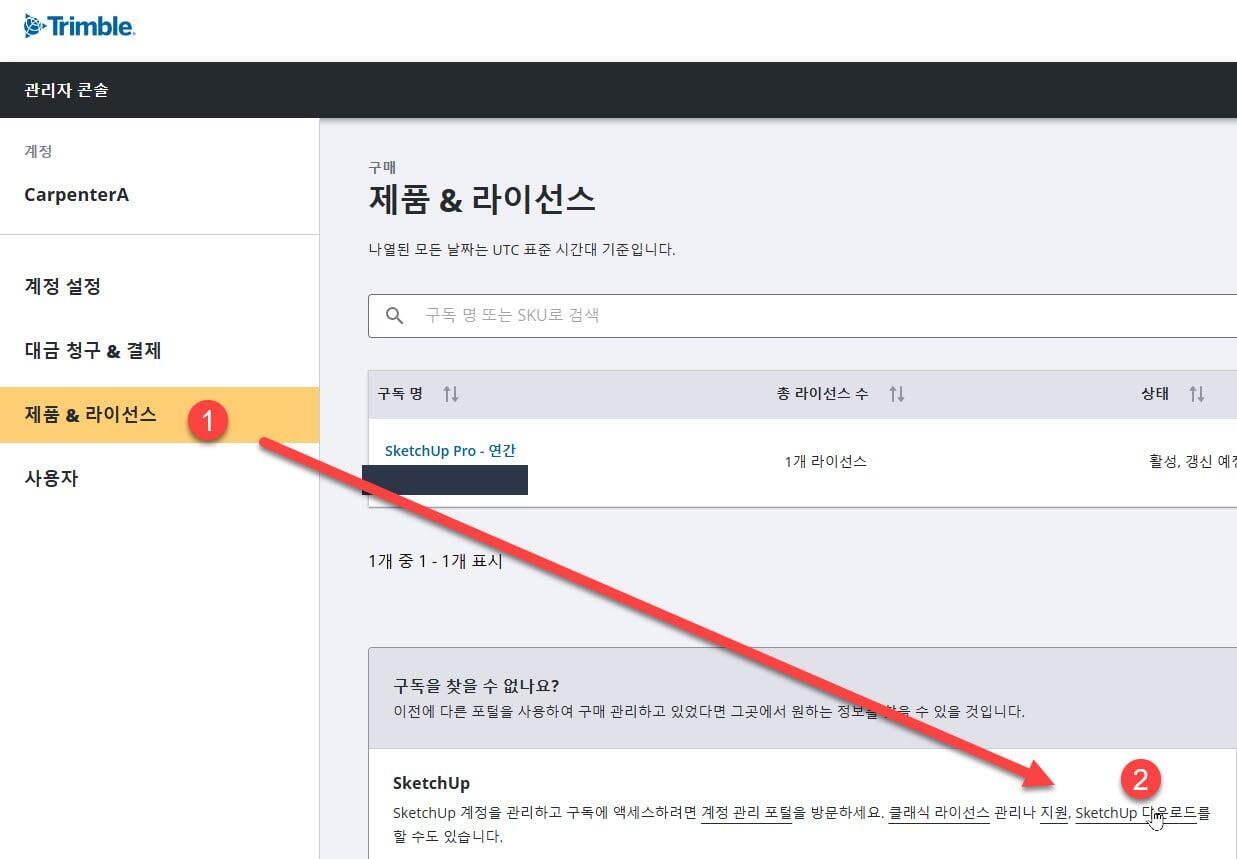
Task: Click the 1개 라이선스 table cell
Action: coord(825,462)
